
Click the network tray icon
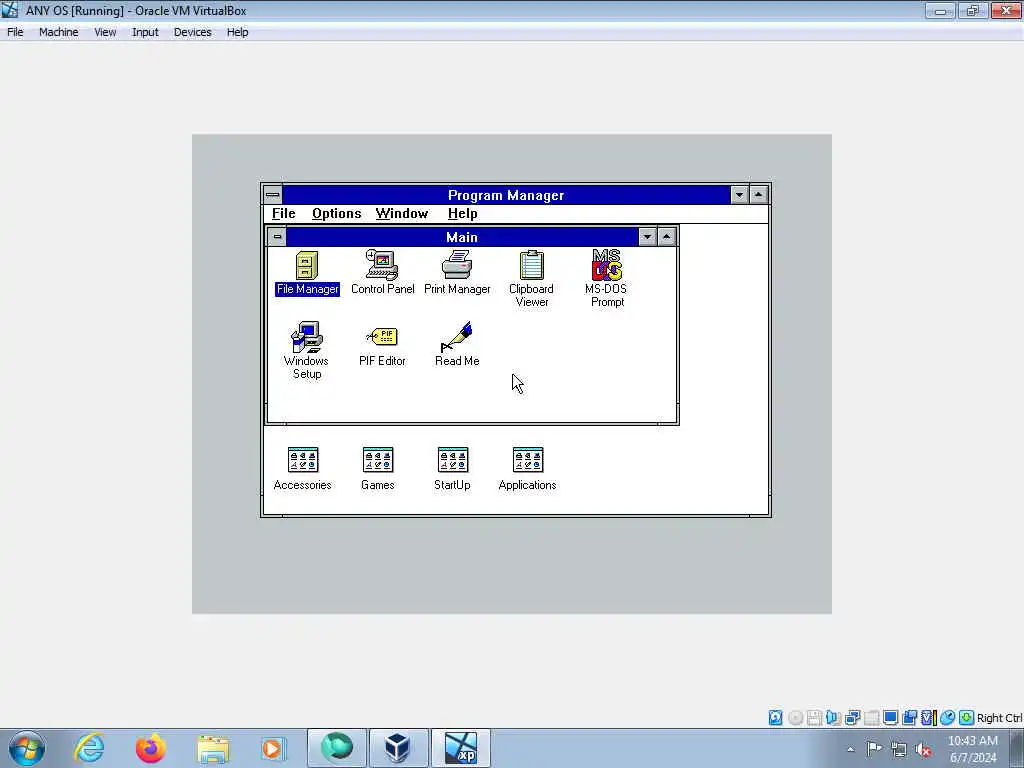899,749
